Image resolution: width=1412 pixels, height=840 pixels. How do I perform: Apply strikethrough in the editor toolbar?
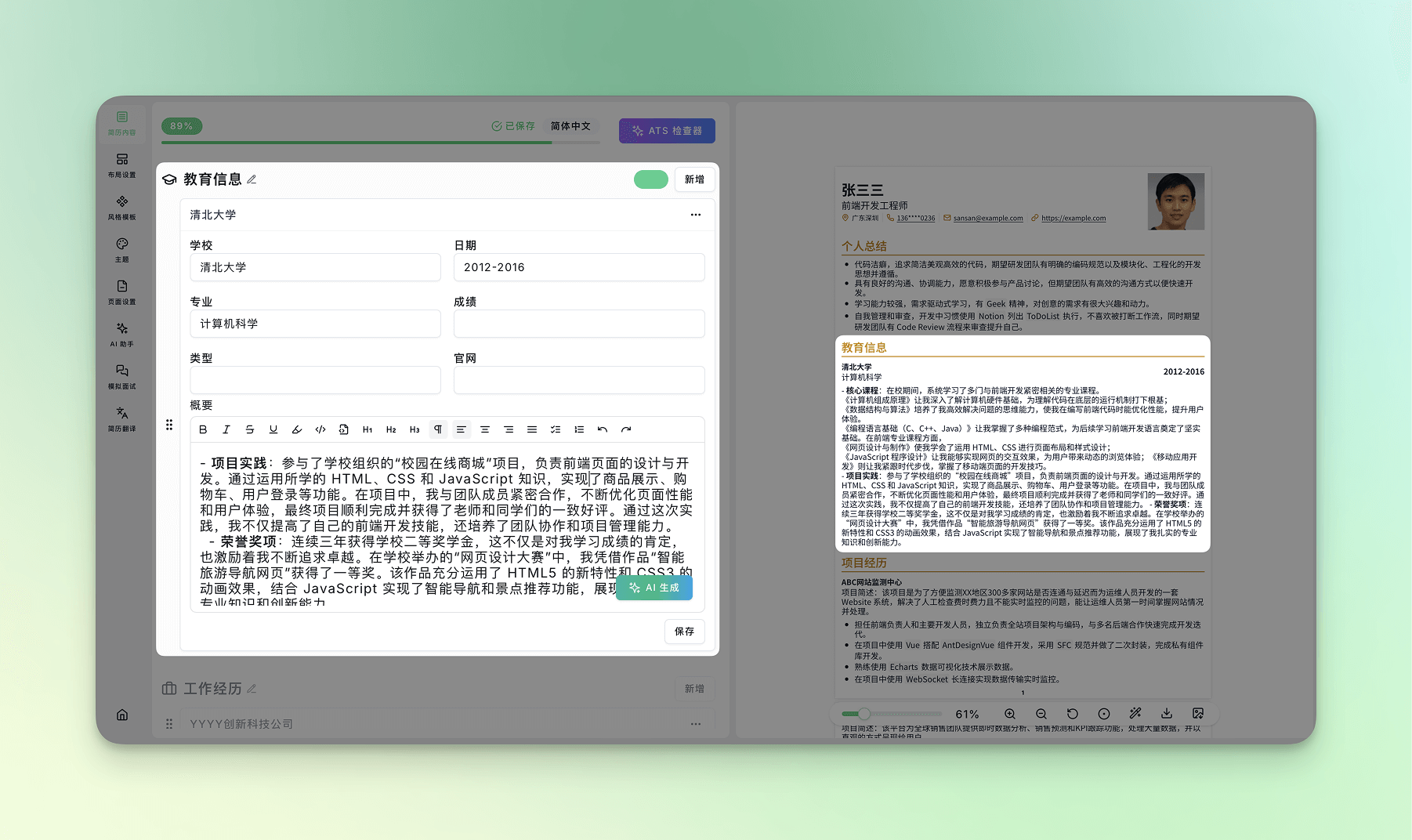pyautogui.click(x=250, y=429)
